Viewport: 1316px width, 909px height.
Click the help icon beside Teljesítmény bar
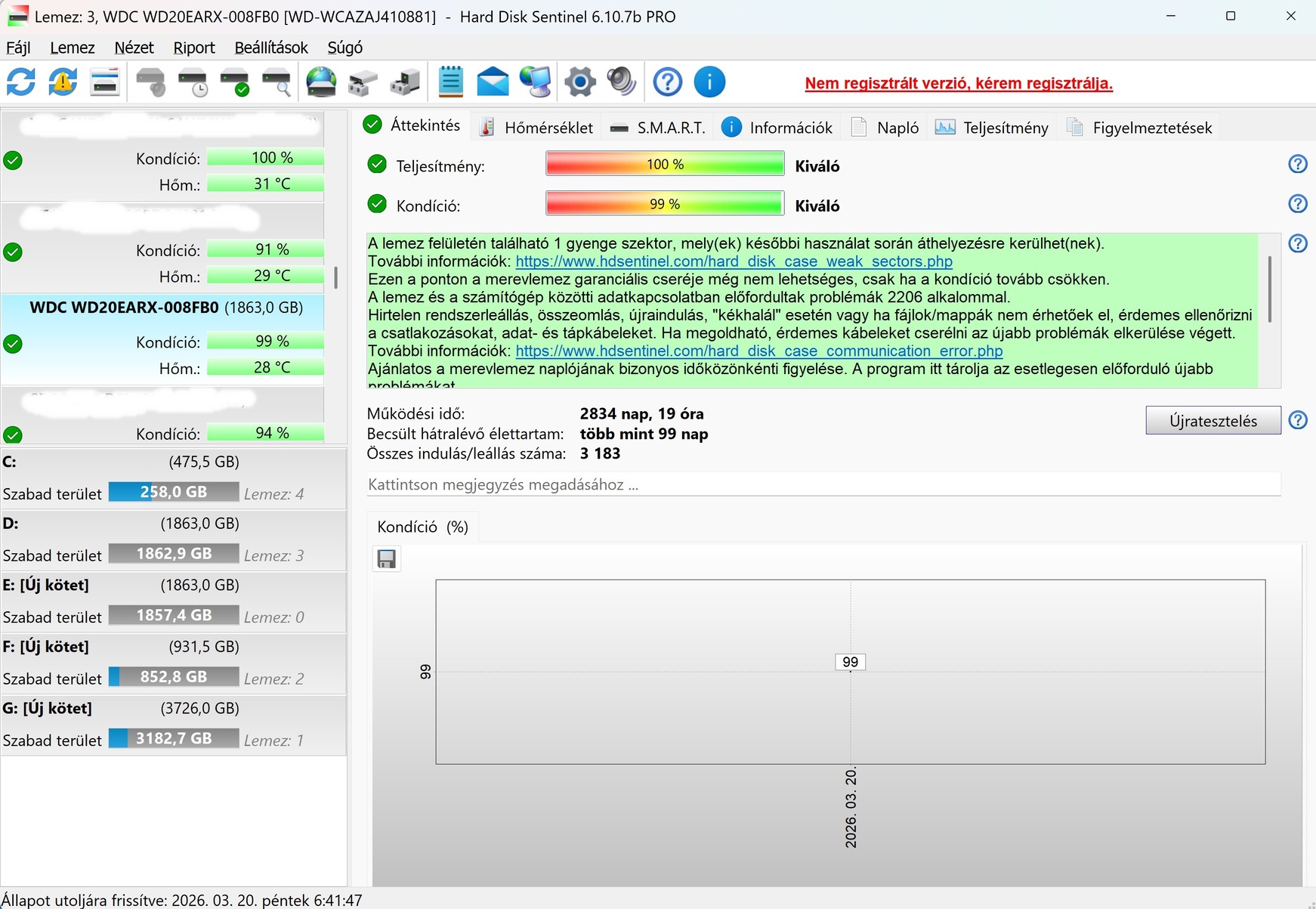[x=1298, y=164]
